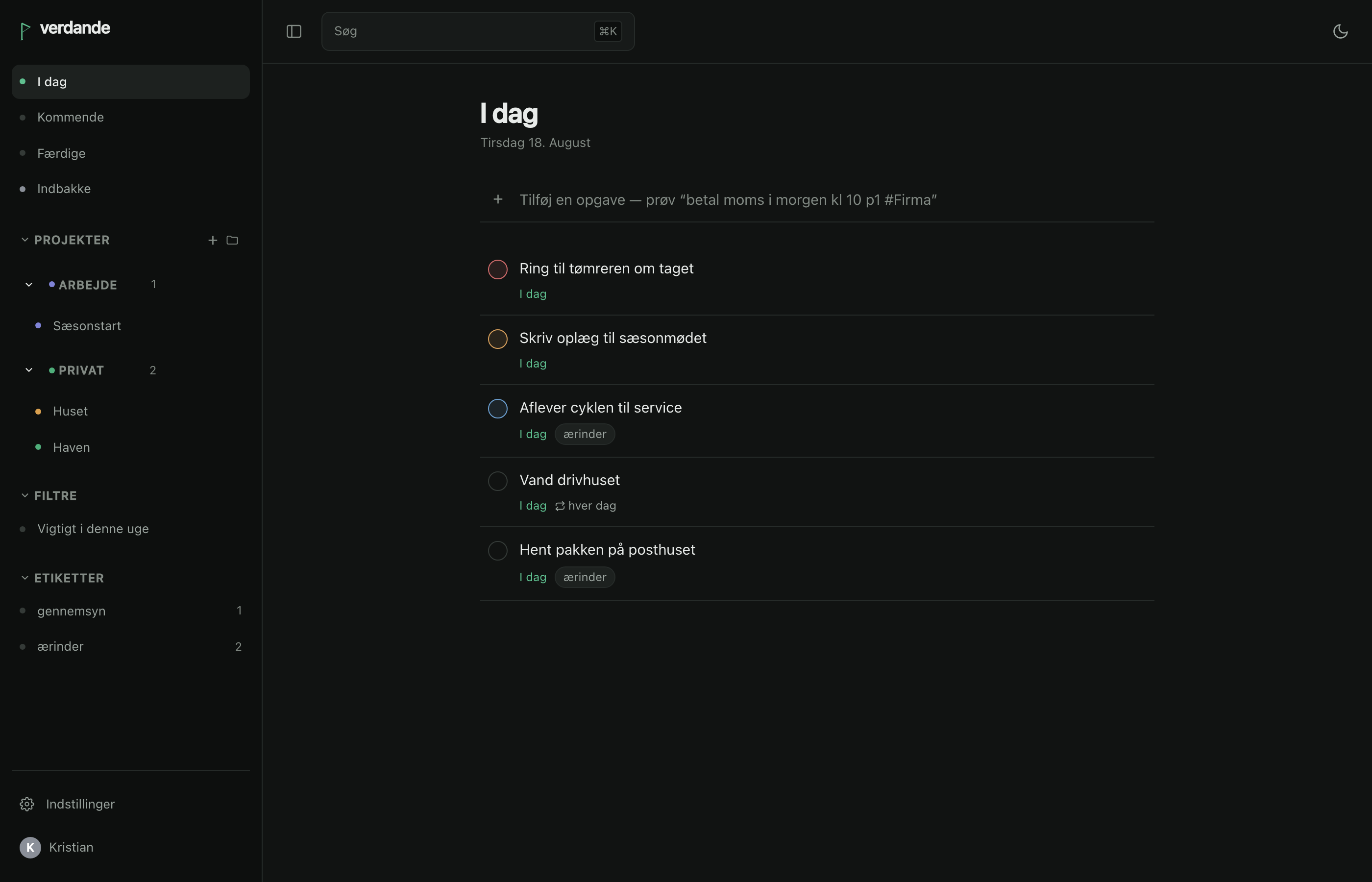Complete task Ring til tømreren om taget

click(x=498, y=269)
